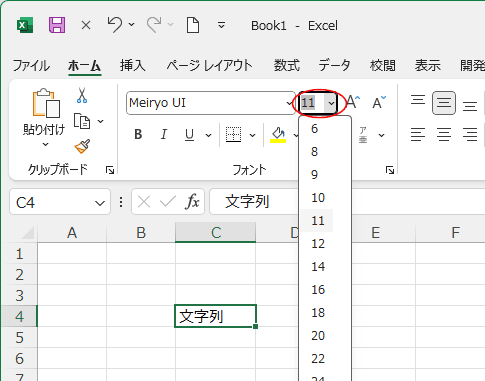Toggle Bold formatting
This screenshot has width=485, height=381.
pyautogui.click(x=138, y=135)
